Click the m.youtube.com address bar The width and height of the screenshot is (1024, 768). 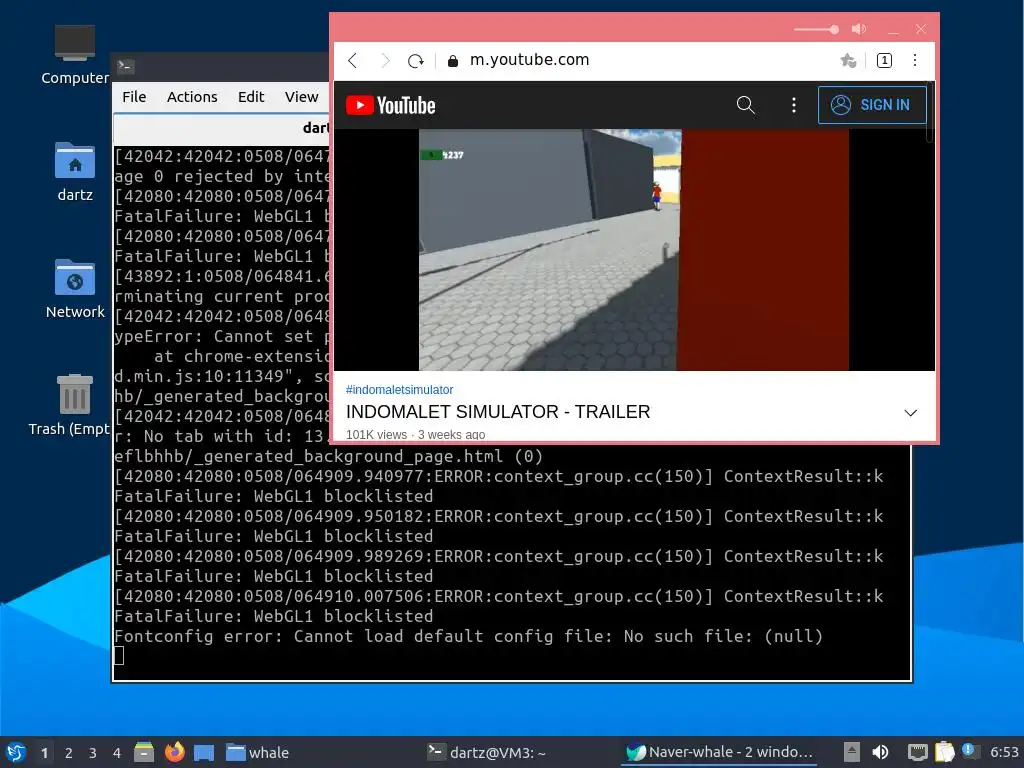click(x=529, y=60)
